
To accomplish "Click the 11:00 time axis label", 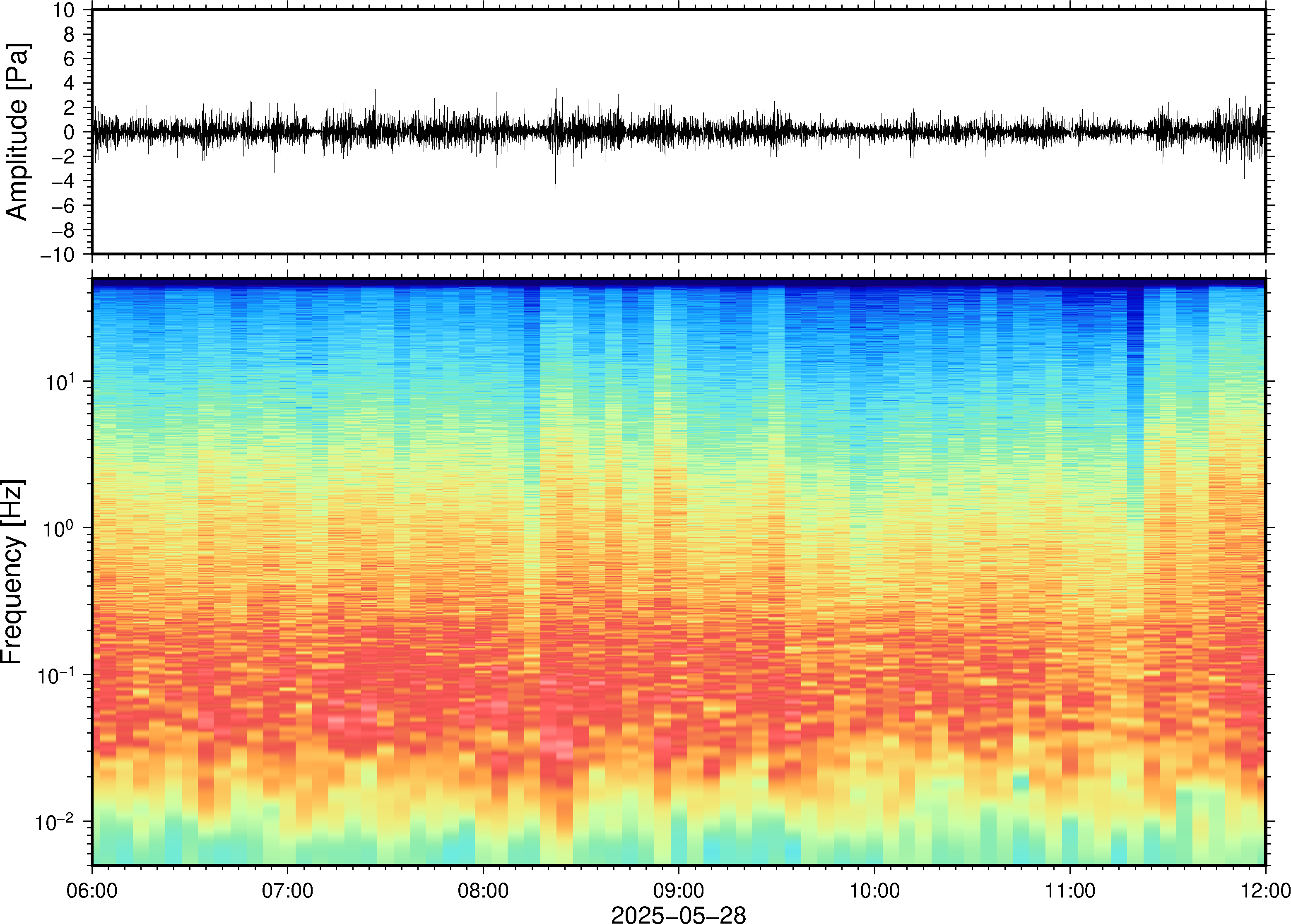I will click(1069, 890).
